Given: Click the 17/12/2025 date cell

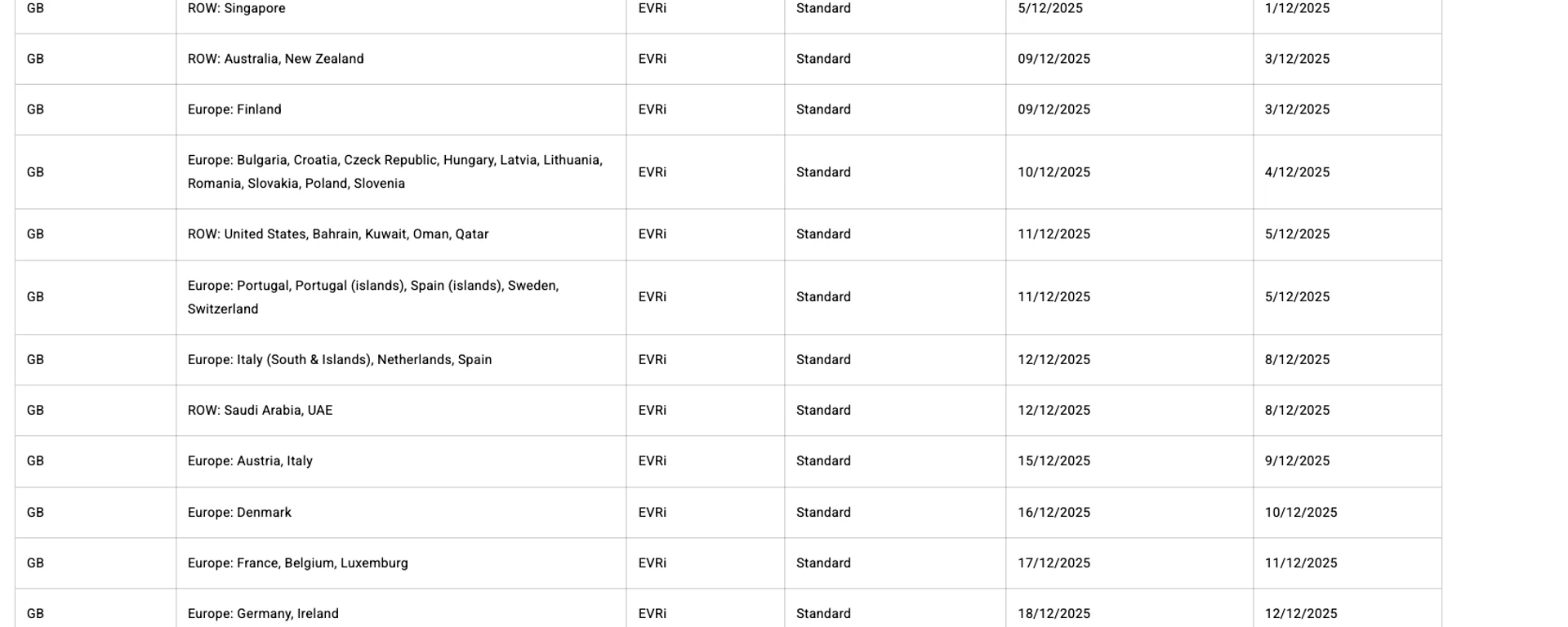Looking at the screenshot, I should click(x=1053, y=563).
